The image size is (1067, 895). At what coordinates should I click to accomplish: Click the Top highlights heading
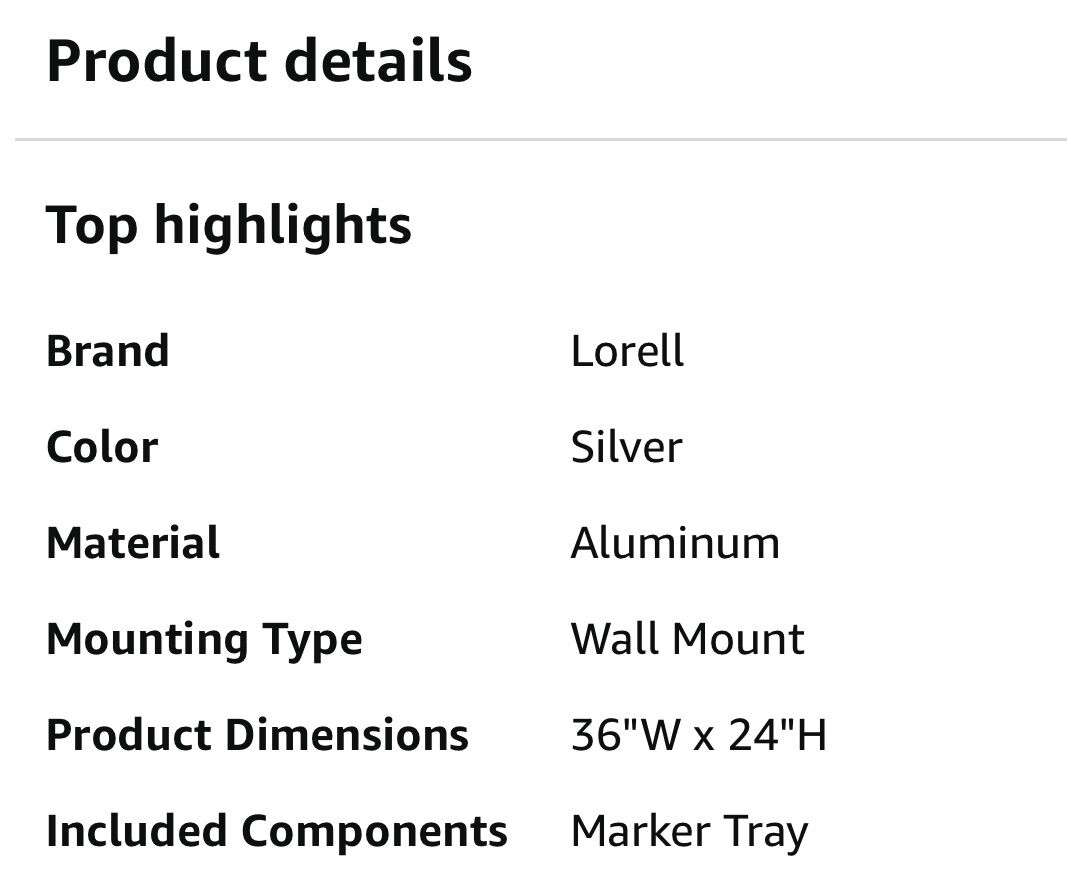229,224
